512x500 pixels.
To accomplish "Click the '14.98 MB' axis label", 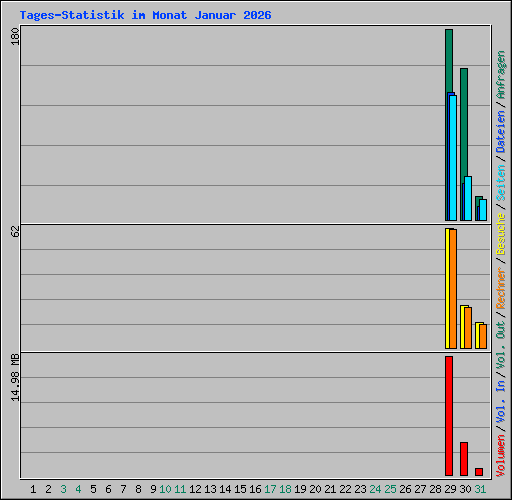I will click(x=15, y=378).
